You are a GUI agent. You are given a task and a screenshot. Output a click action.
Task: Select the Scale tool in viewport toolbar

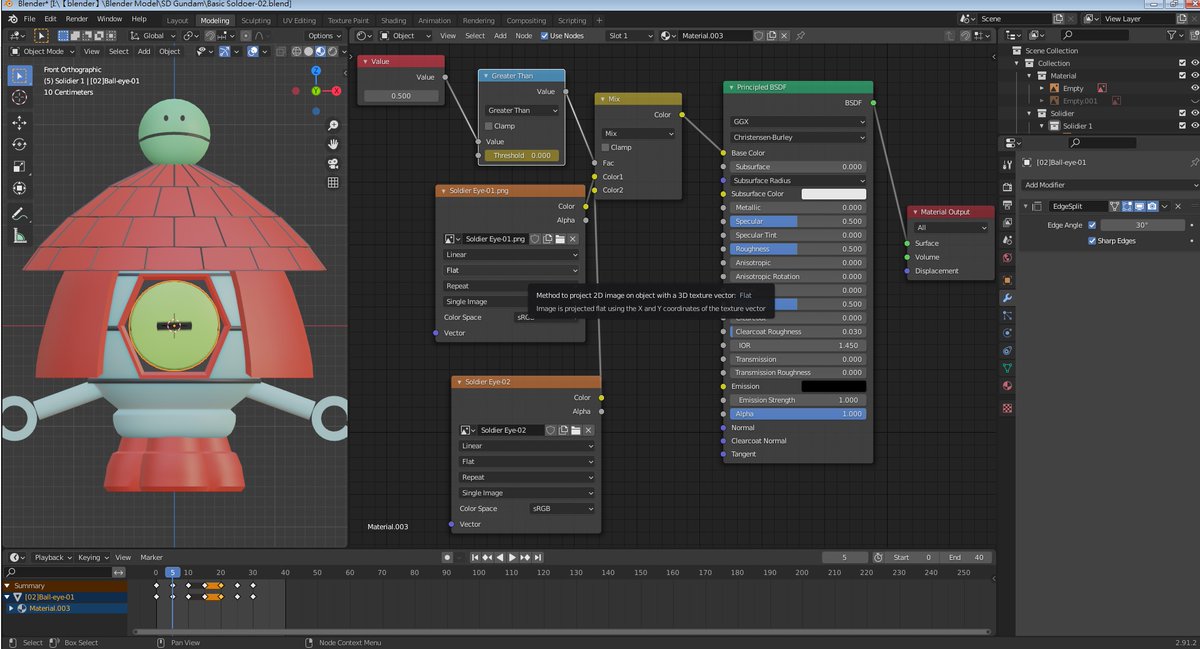(x=19, y=166)
